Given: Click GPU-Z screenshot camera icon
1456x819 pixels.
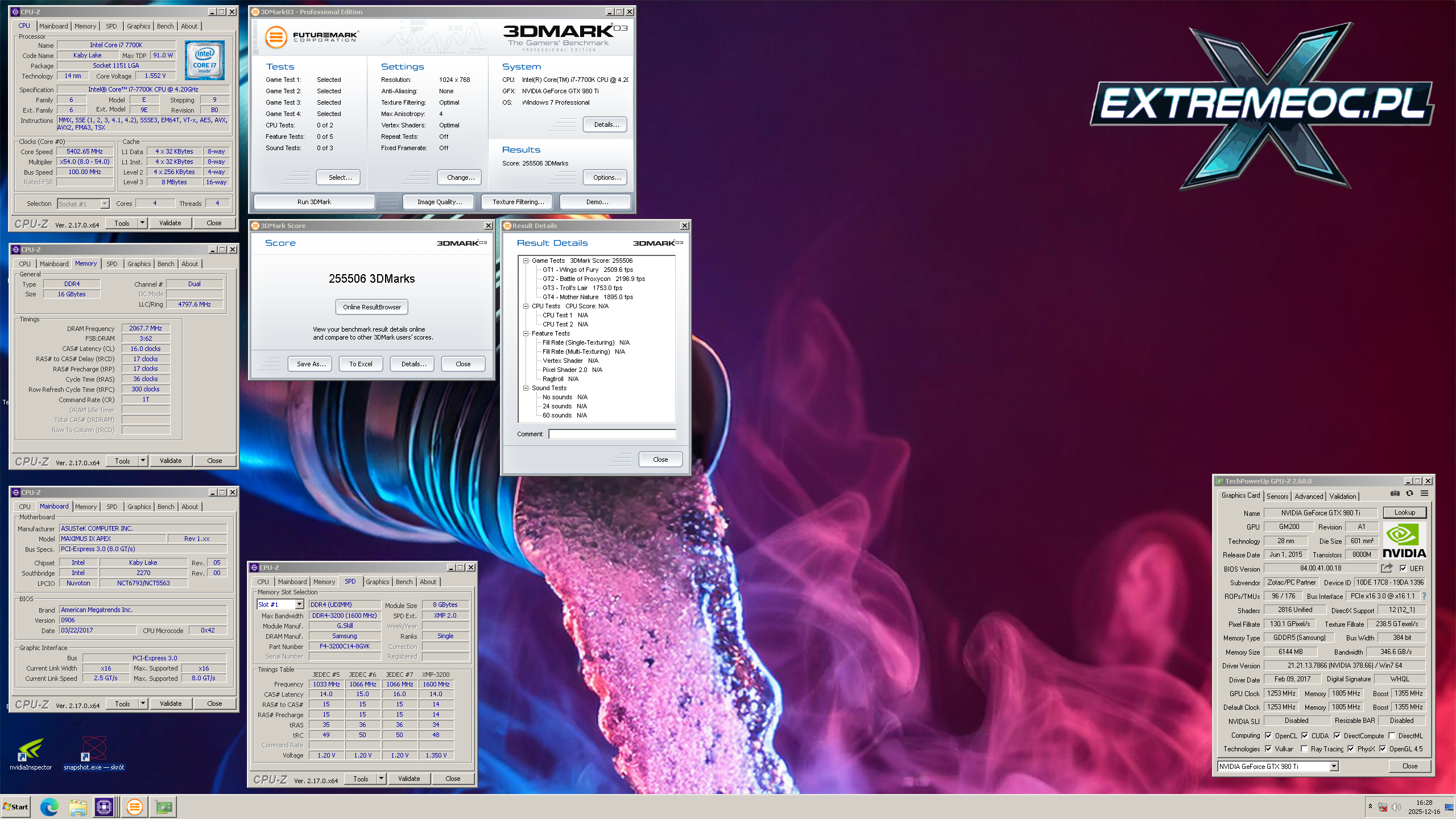Looking at the screenshot, I should pyautogui.click(x=1395, y=494).
